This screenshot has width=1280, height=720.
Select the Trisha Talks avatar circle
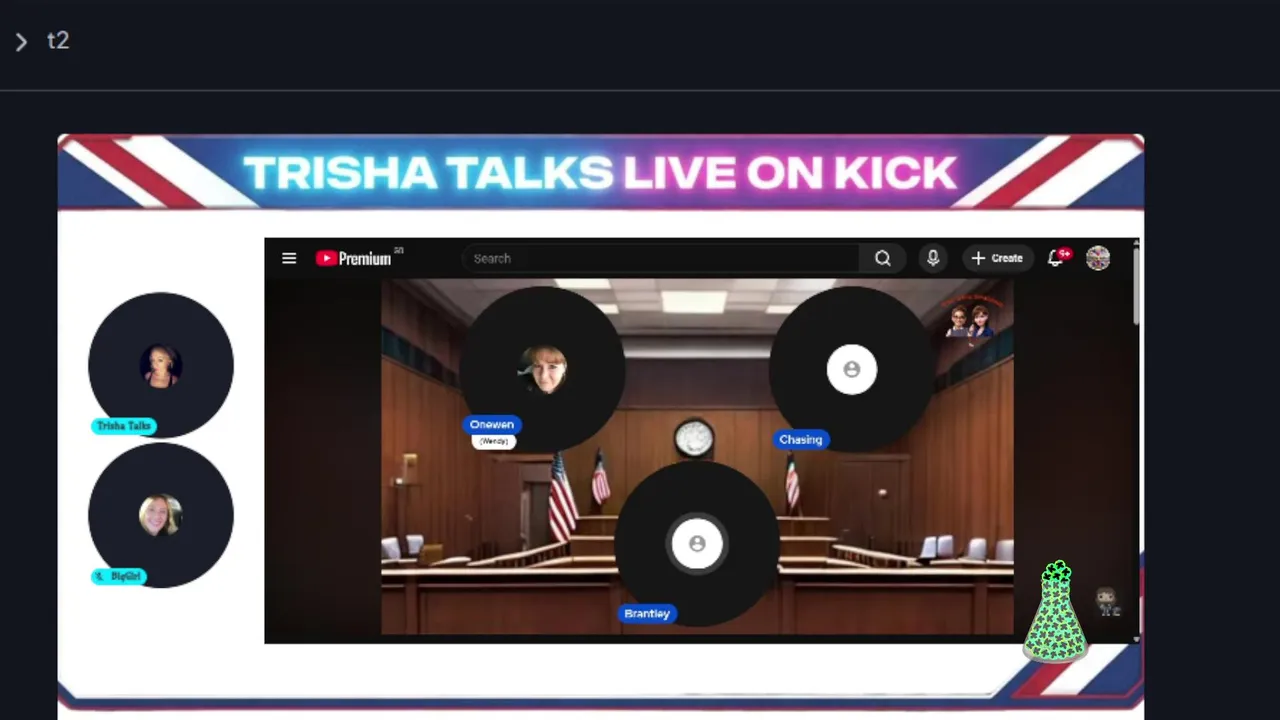(160, 365)
